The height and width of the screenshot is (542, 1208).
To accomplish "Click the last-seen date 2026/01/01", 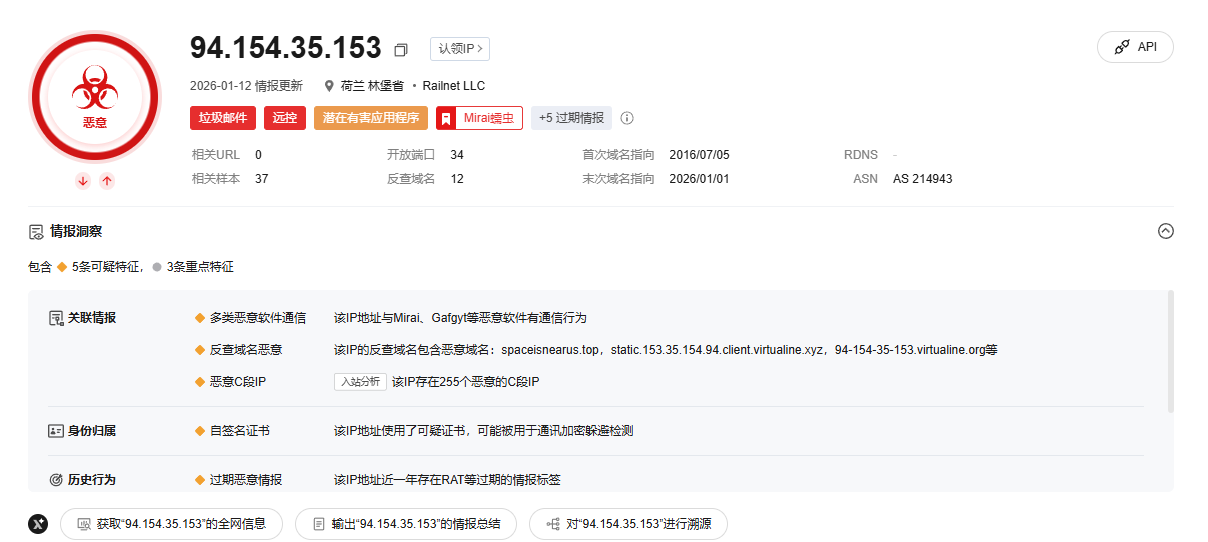I will 700,179.
